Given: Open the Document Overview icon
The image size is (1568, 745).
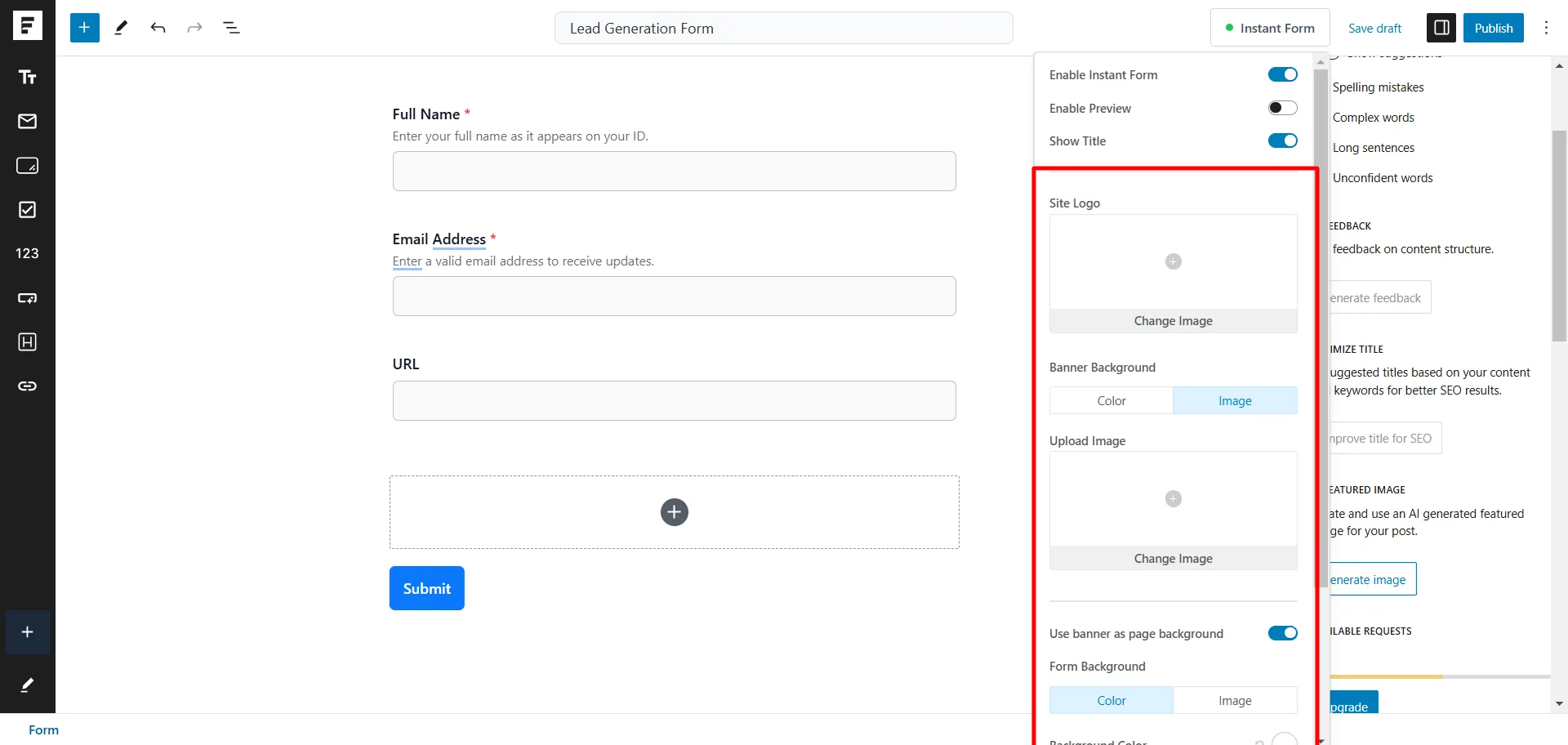Looking at the screenshot, I should (231, 27).
